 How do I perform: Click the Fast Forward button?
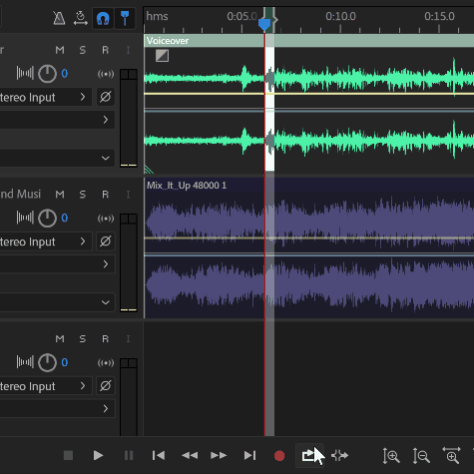pos(219,455)
